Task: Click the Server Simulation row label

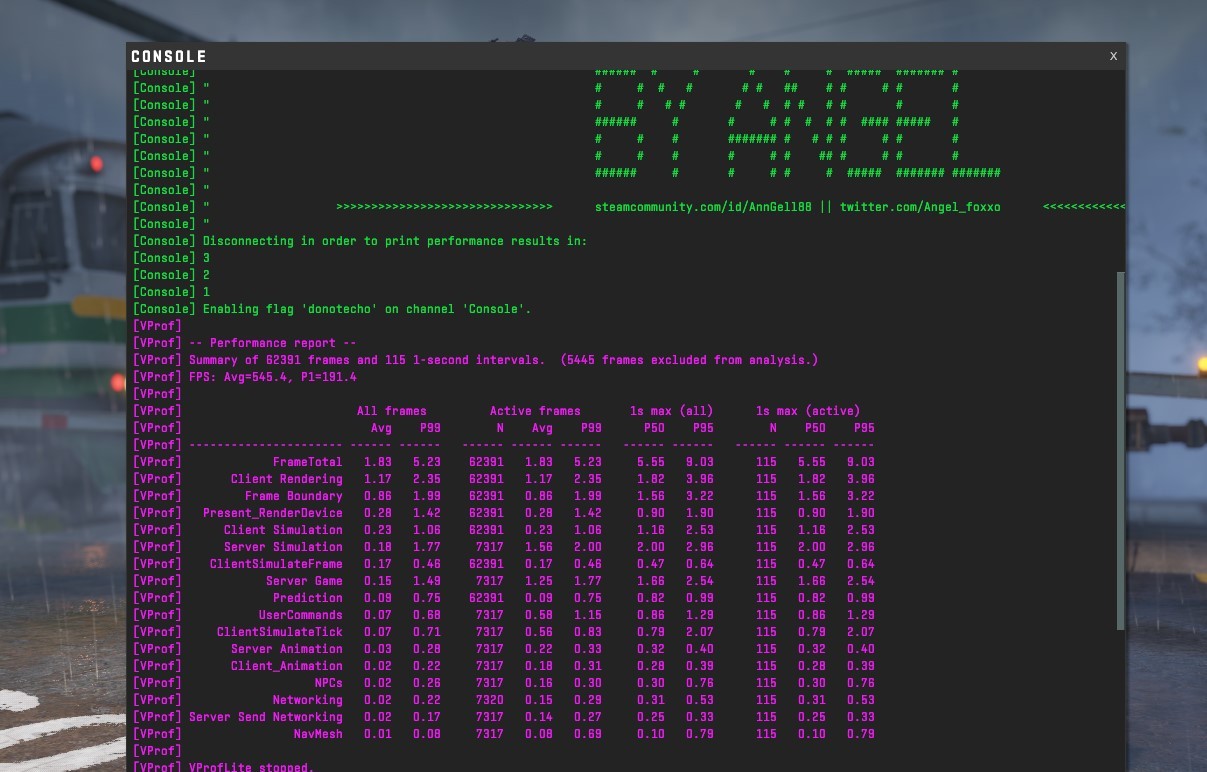Action: click(283, 547)
